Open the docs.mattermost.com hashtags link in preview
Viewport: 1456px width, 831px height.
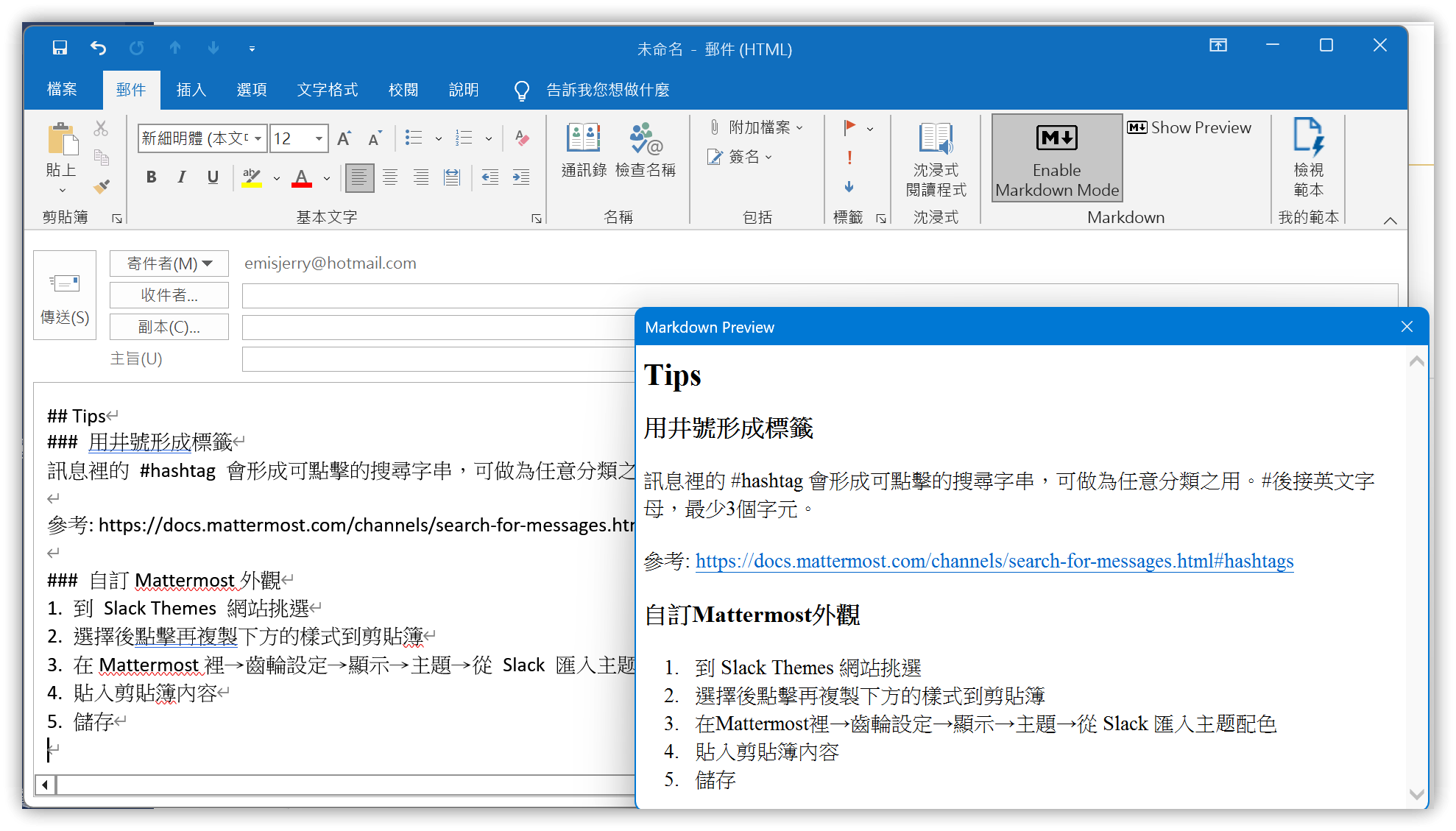(x=994, y=561)
